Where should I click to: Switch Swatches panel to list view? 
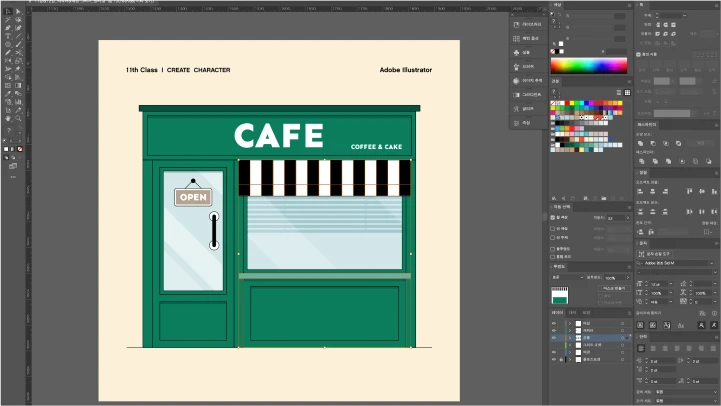click(619, 92)
